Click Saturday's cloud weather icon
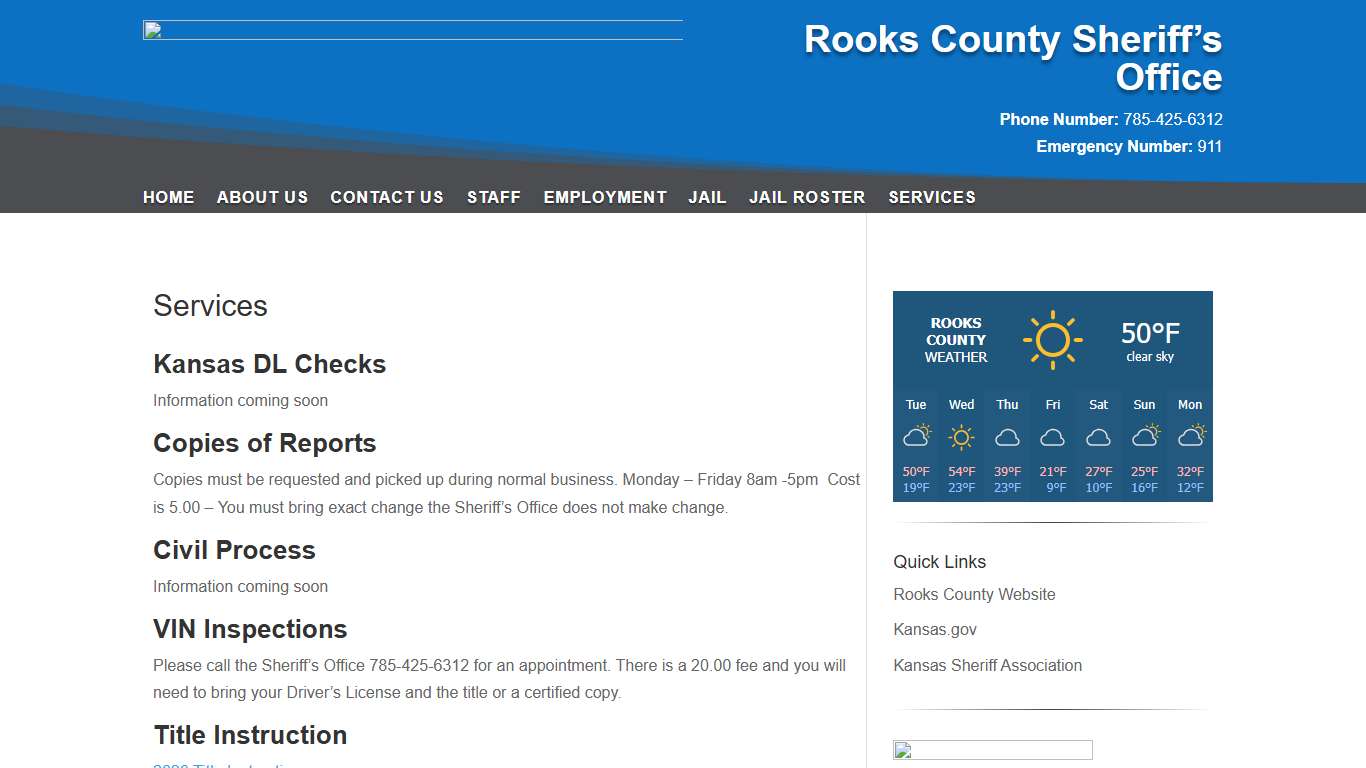1366x768 pixels. 1098,437
